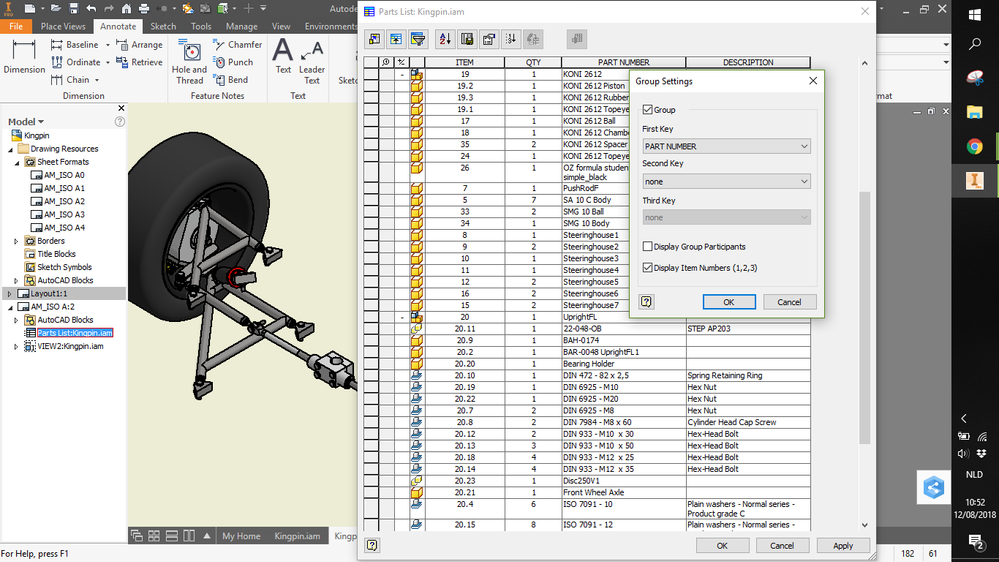
Task: Click the Export parts list icon
Action: click(x=467, y=39)
